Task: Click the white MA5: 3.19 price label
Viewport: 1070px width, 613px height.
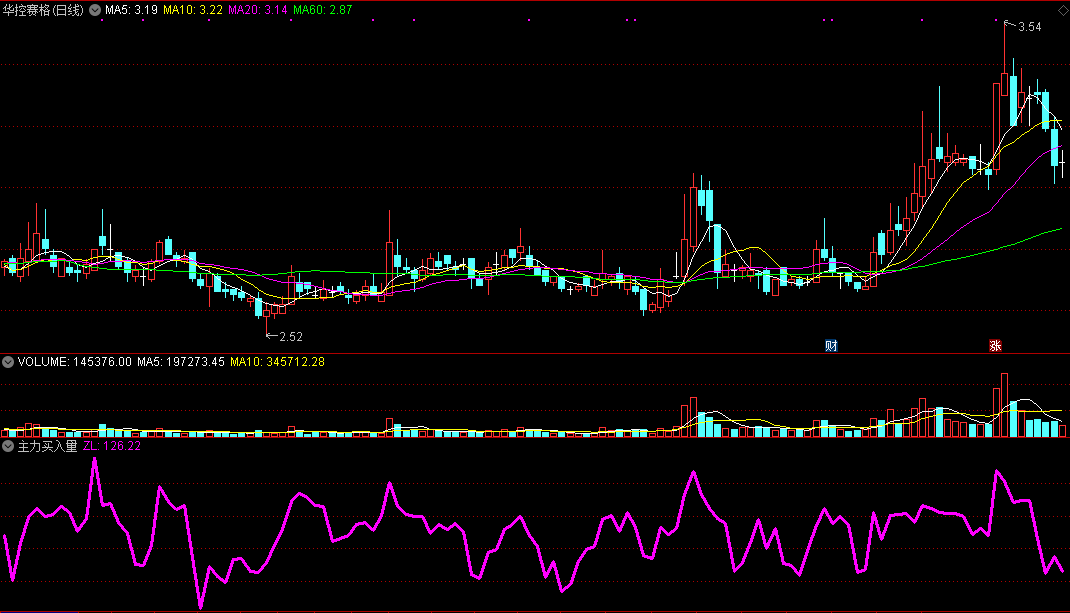Action: (131, 10)
